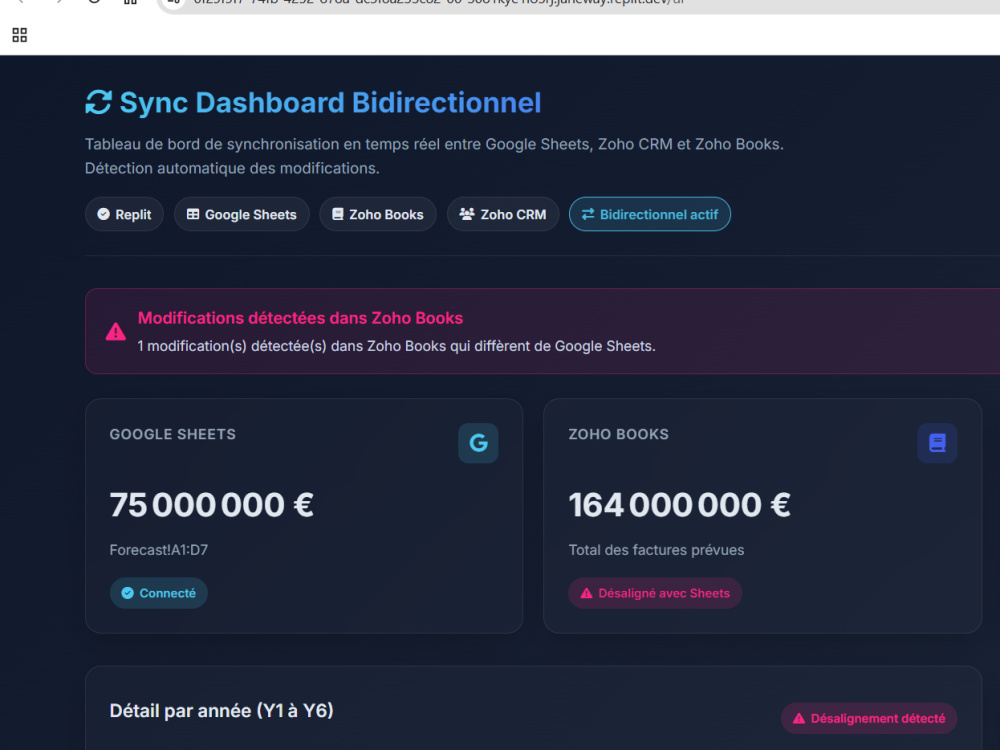Click the Désaligné avec Sheets pill

coord(655,593)
